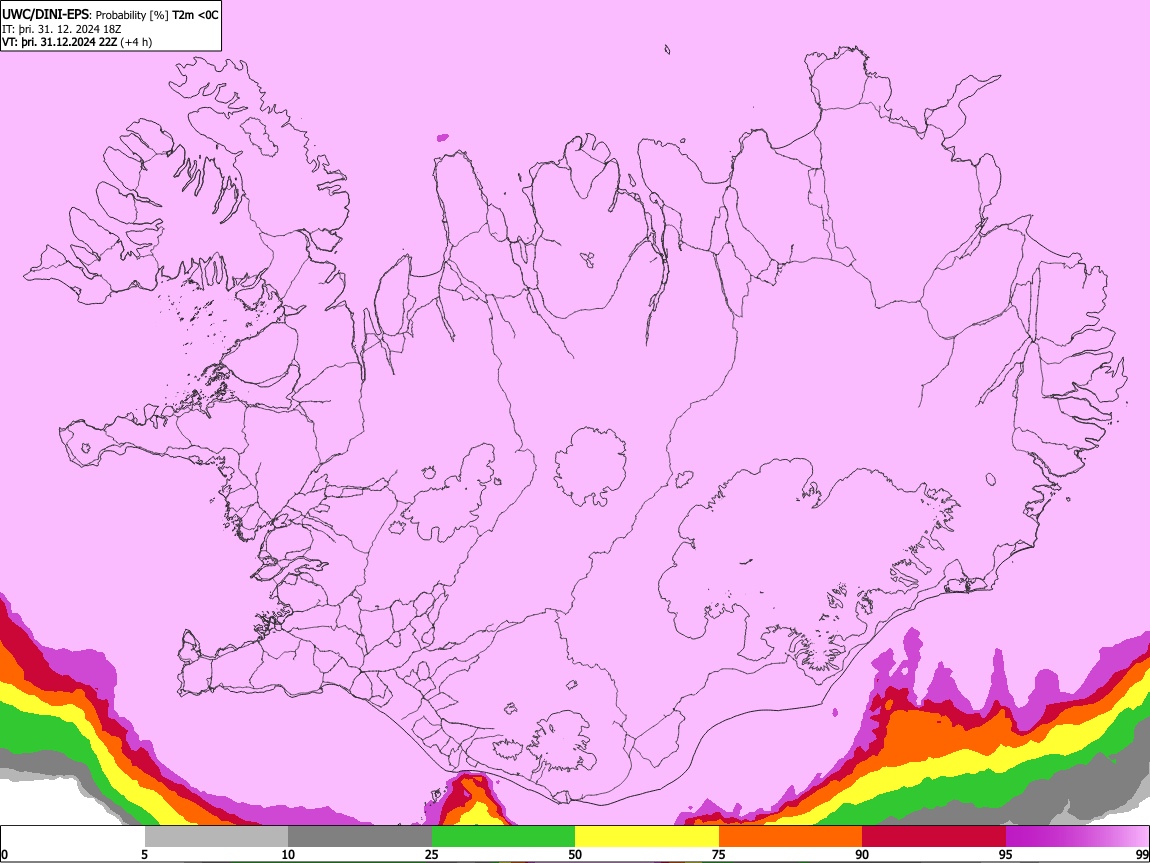
Task: Click the magenta 95-99 legend swatch
Action: 1077,836
